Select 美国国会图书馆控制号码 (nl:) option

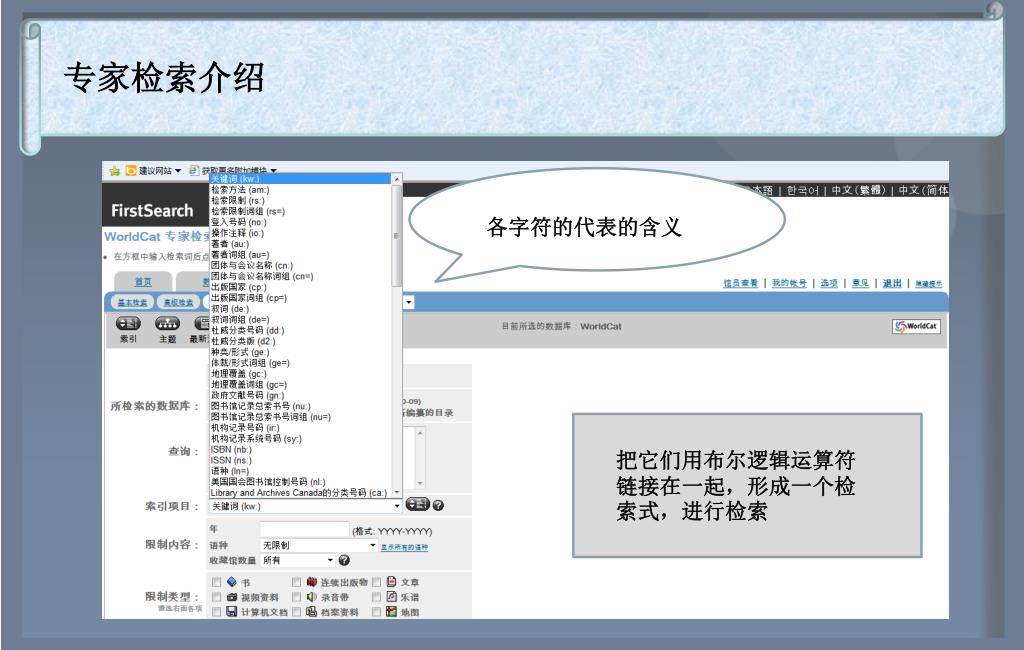pos(268,481)
